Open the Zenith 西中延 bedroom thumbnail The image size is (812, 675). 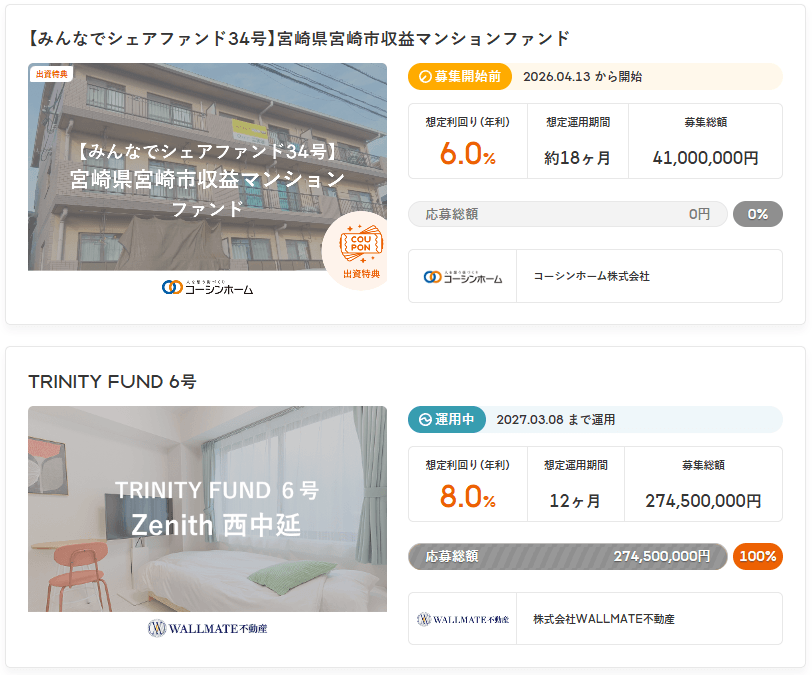(207, 509)
